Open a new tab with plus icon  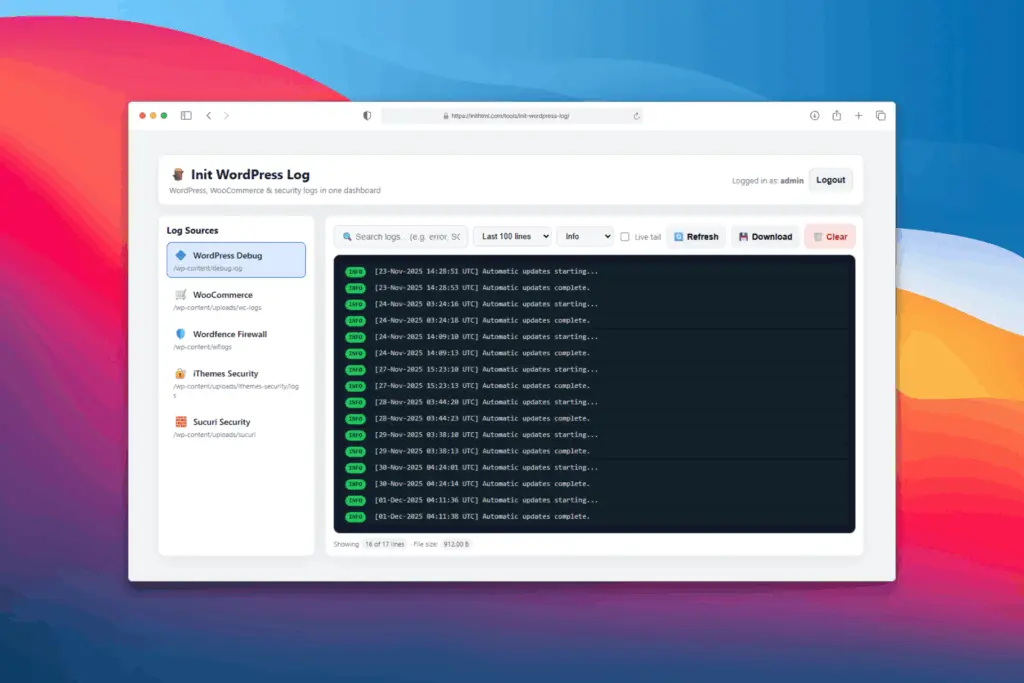[859, 116]
